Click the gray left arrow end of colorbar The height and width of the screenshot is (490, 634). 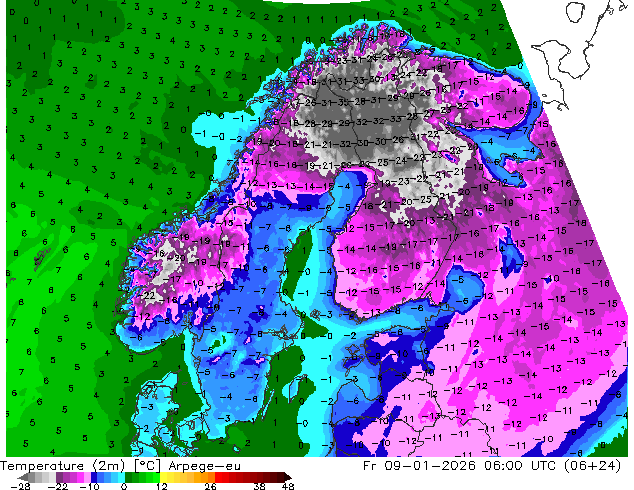(23, 477)
